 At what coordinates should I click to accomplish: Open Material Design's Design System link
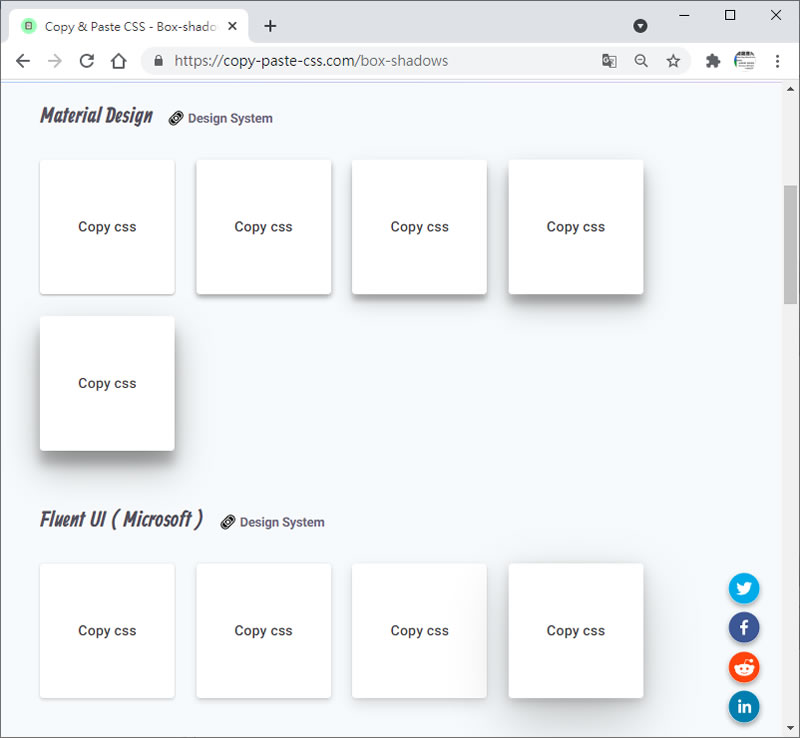(230, 118)
